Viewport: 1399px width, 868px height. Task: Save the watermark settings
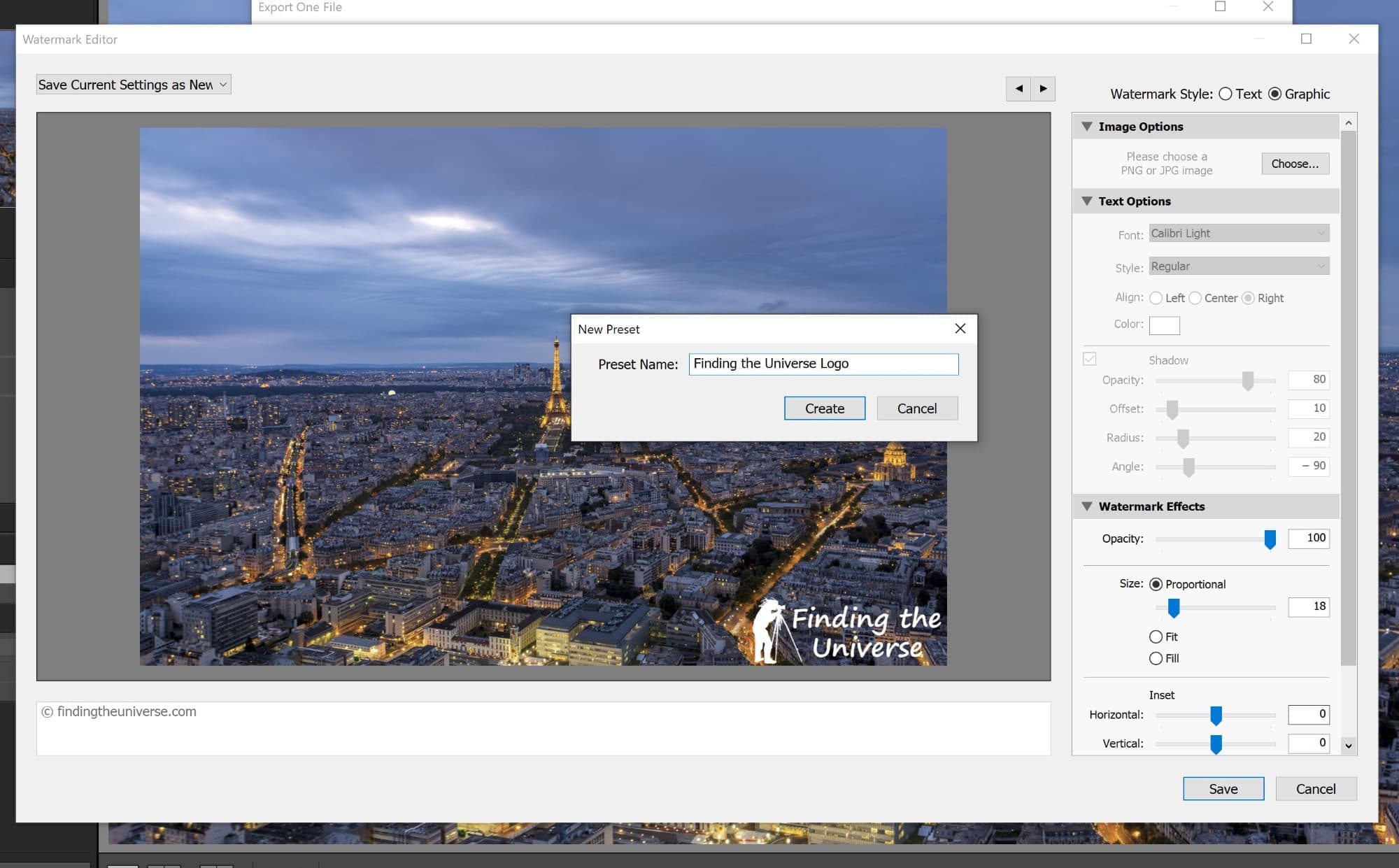[1223, 788]
